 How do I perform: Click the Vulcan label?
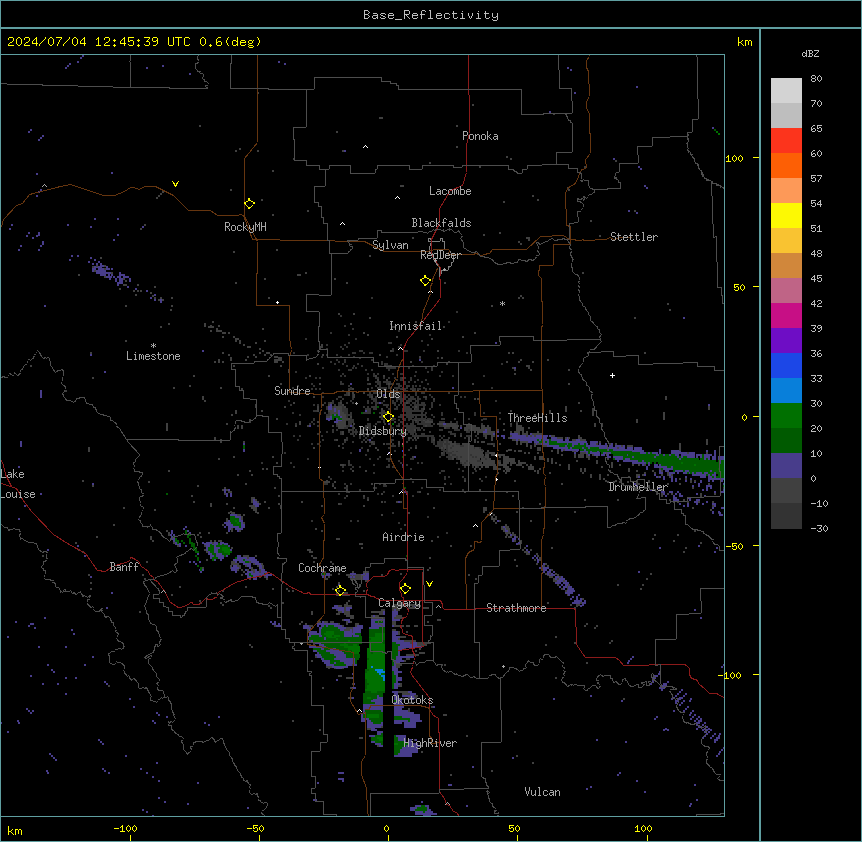(542, 792)
